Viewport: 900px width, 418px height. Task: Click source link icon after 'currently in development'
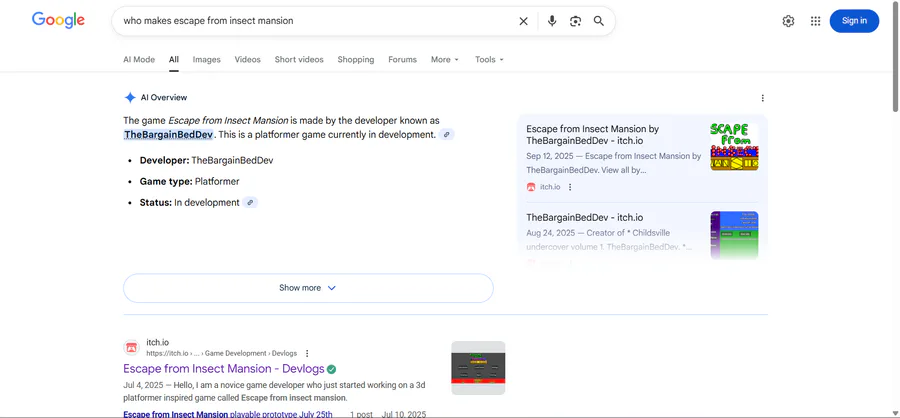pos(447,134)
